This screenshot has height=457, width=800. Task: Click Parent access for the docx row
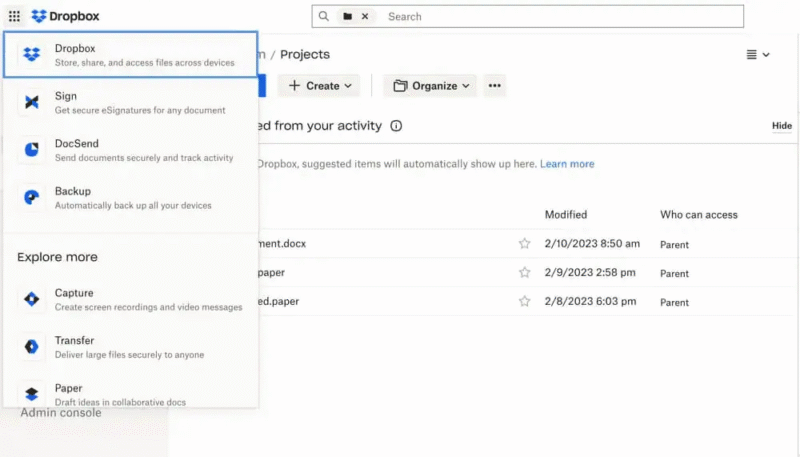click(674, 245)
